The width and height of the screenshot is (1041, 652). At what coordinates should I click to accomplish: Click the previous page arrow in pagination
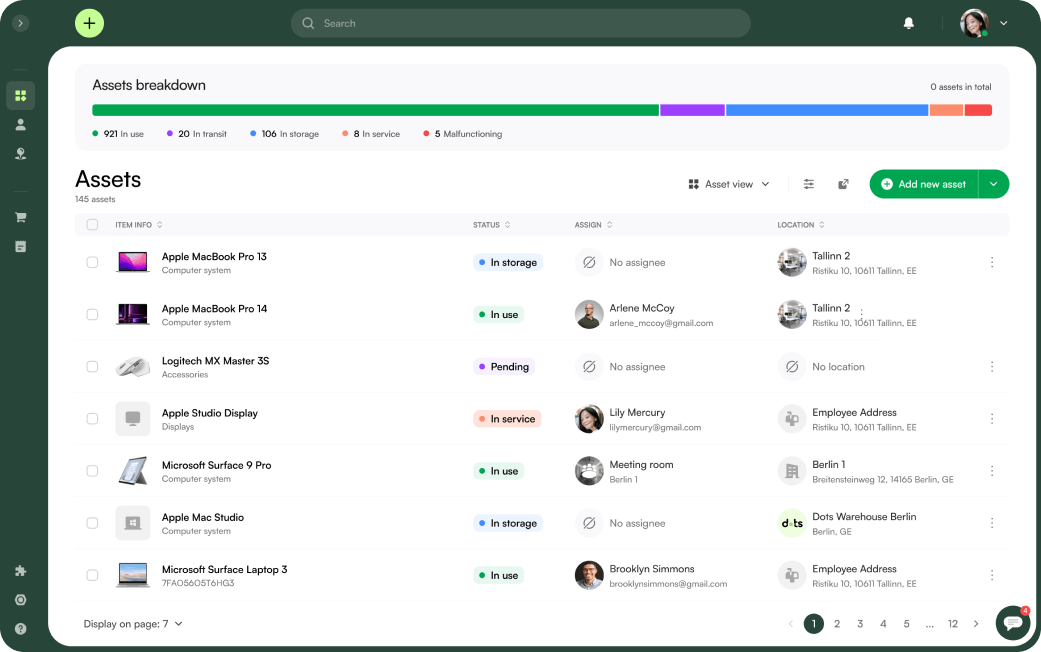point(791,623)
